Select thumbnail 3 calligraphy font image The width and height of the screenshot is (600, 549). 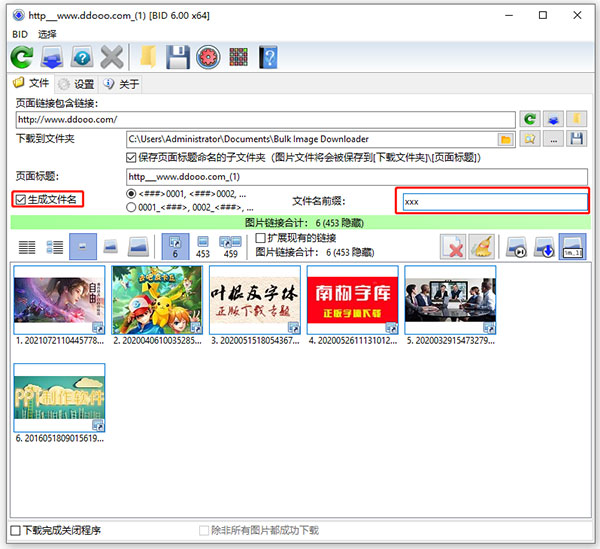(255, 300)
